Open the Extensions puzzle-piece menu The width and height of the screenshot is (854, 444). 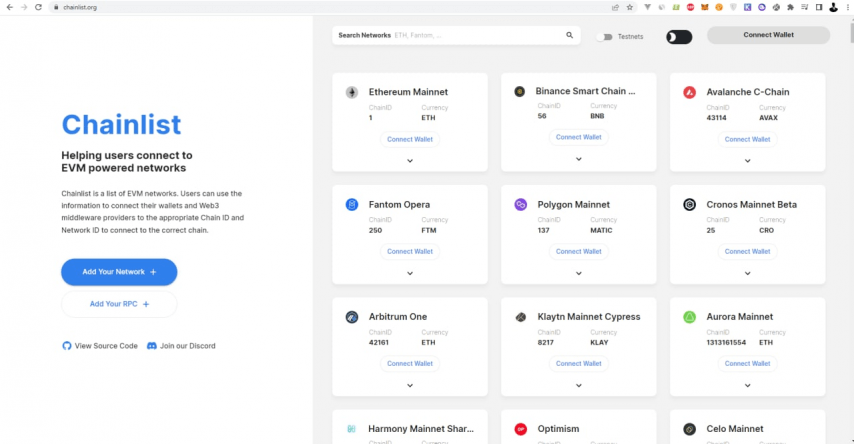[x=790, y=7]
